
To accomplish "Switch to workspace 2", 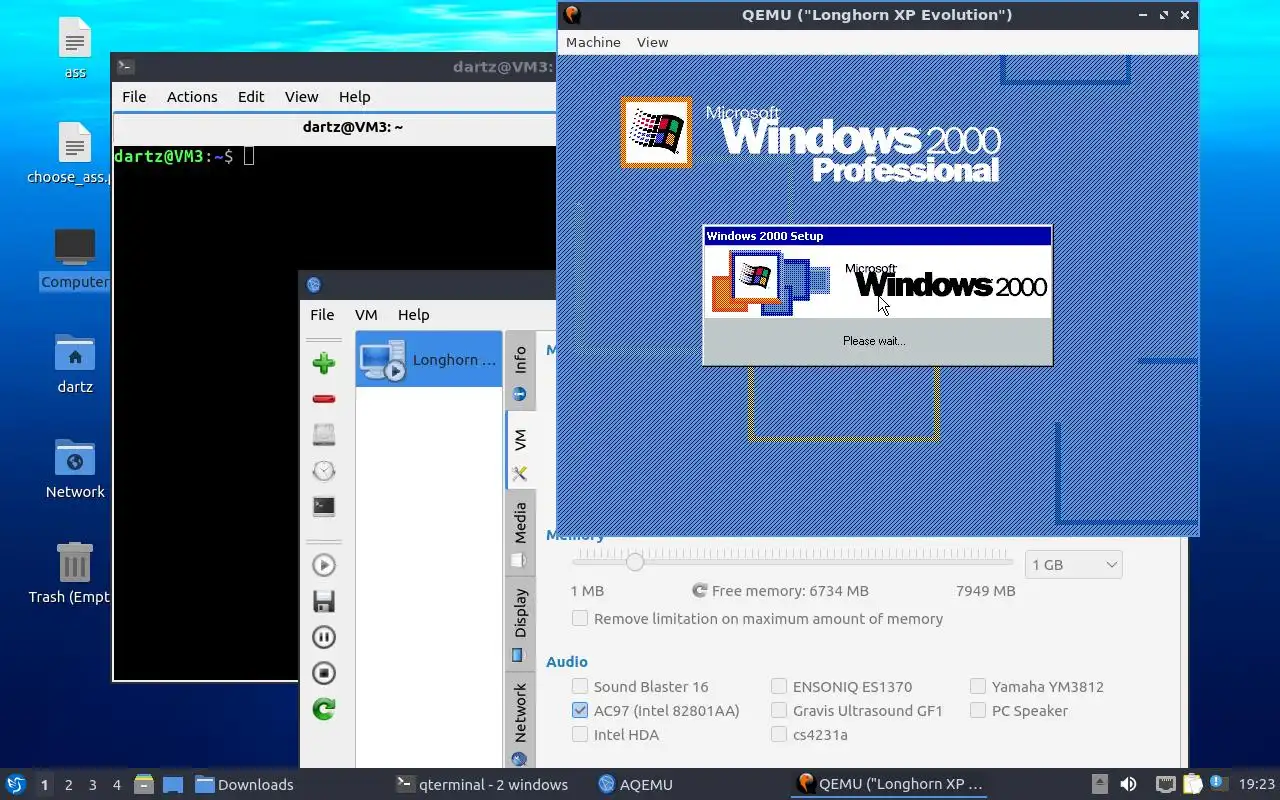I will pyautogui.click(x=68, y=785).
